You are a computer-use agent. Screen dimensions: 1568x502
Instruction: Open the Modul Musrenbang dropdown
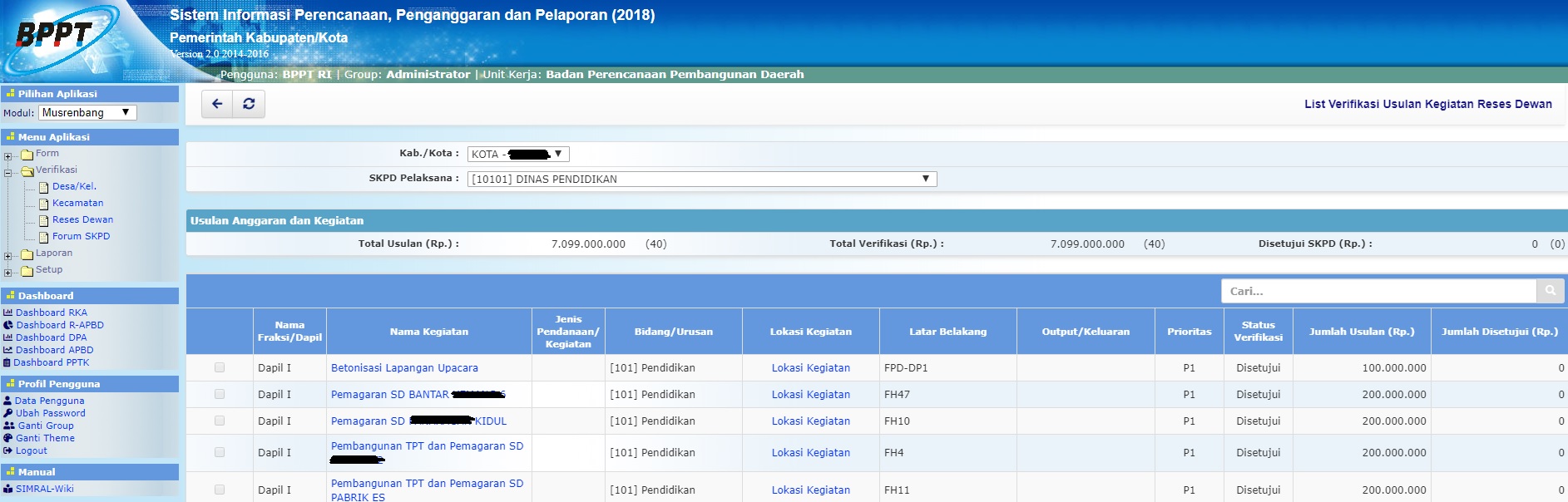(x=87, y=112)
